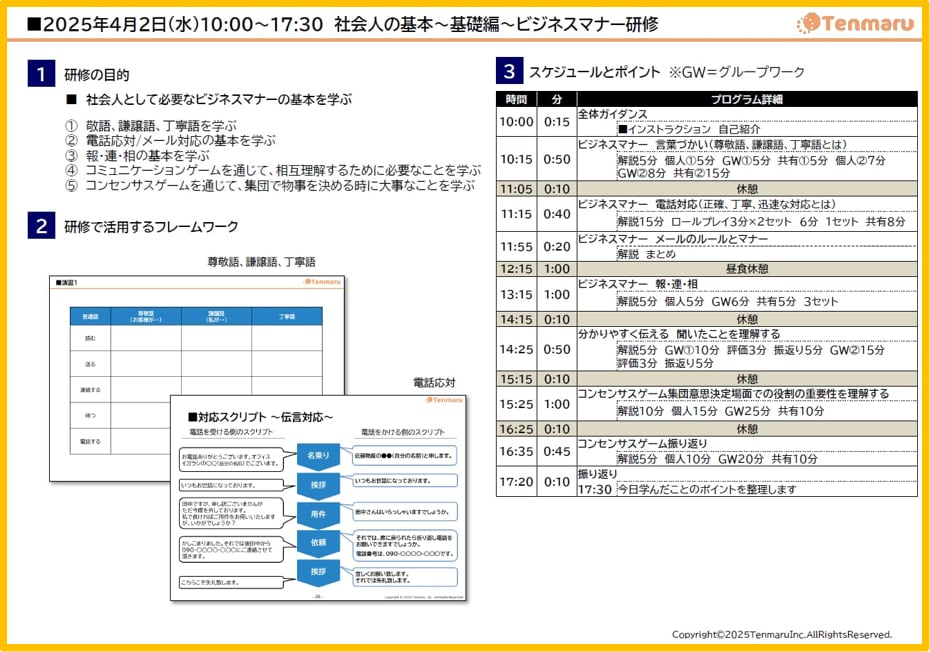Select objective ③ 報・連・相の基本を学ぶ
The image size is (930, 652).
point(137,155)
